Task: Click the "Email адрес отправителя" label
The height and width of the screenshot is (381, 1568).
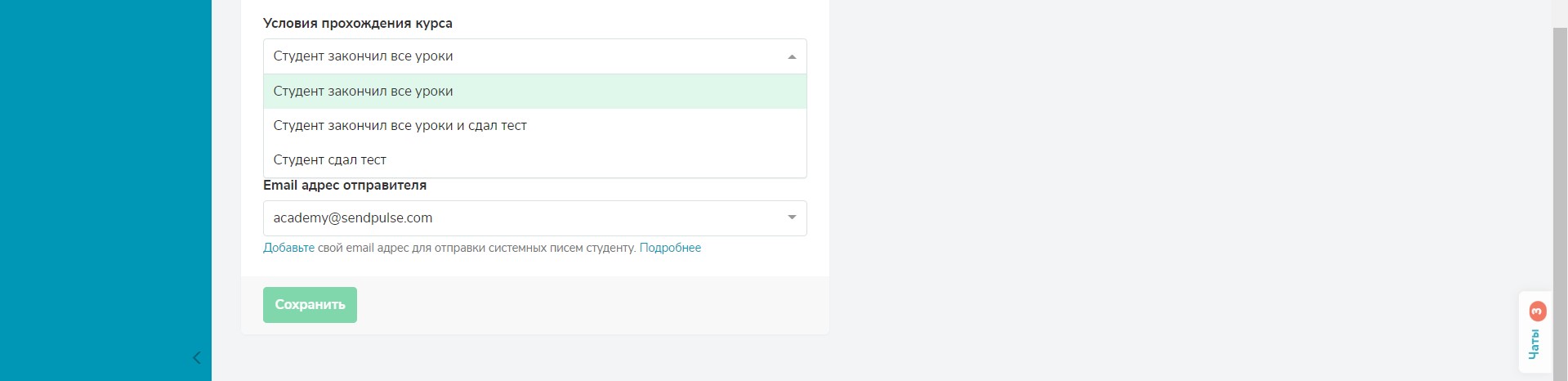Action: pos(344,186)
